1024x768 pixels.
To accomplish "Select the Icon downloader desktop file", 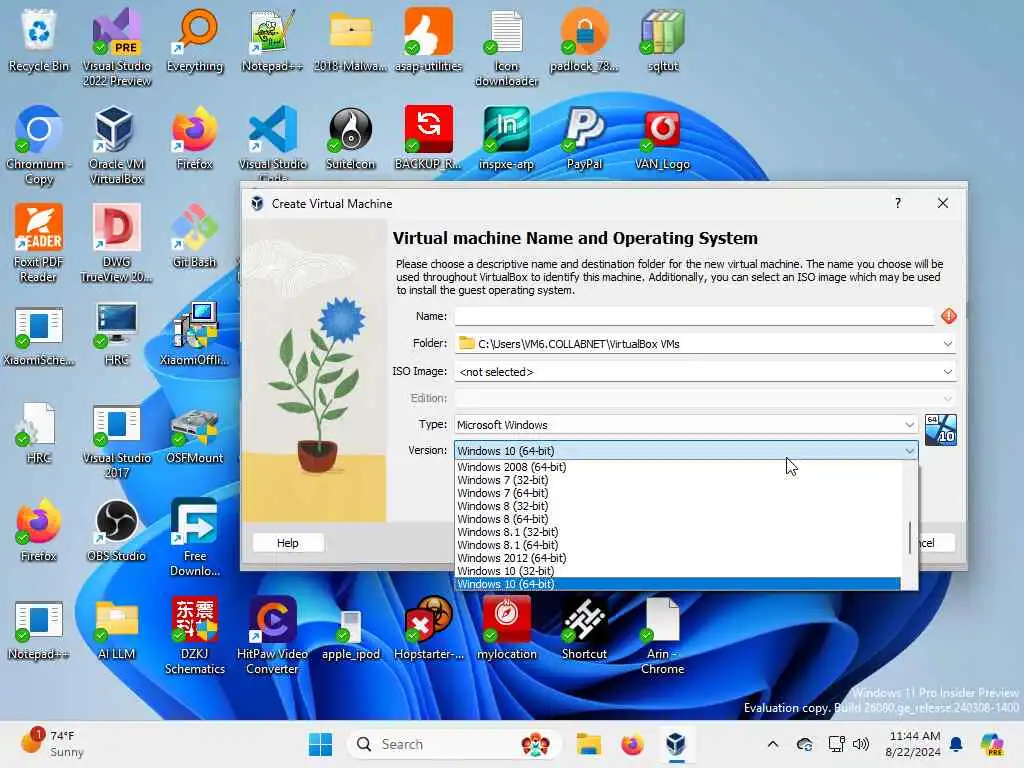I will coord(506,47).
